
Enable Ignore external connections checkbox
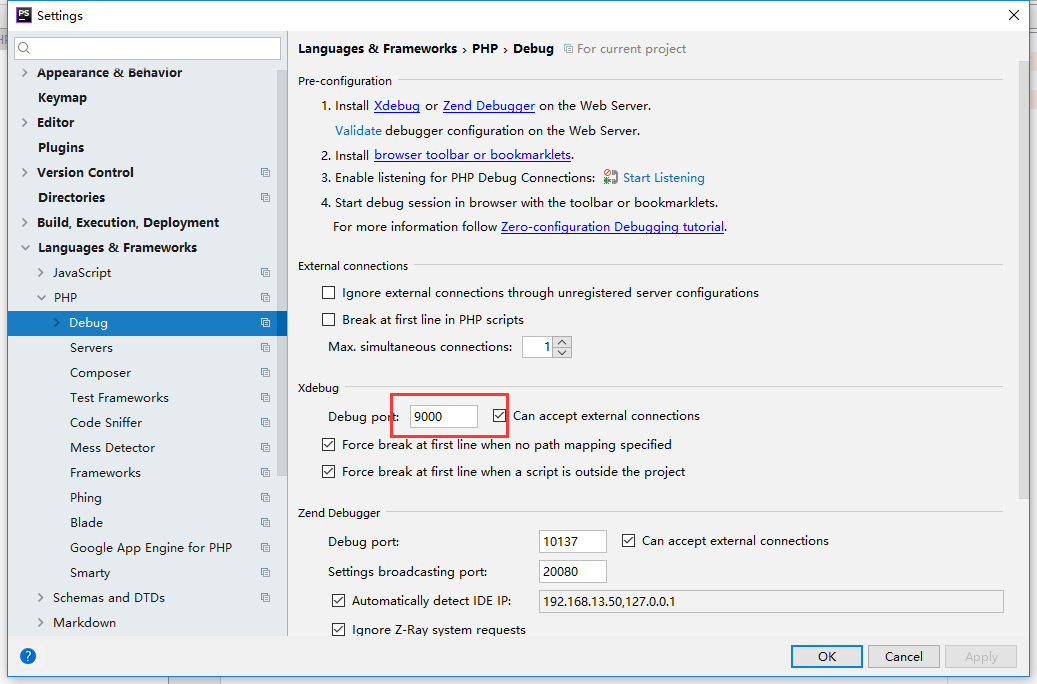coord(328,293)
